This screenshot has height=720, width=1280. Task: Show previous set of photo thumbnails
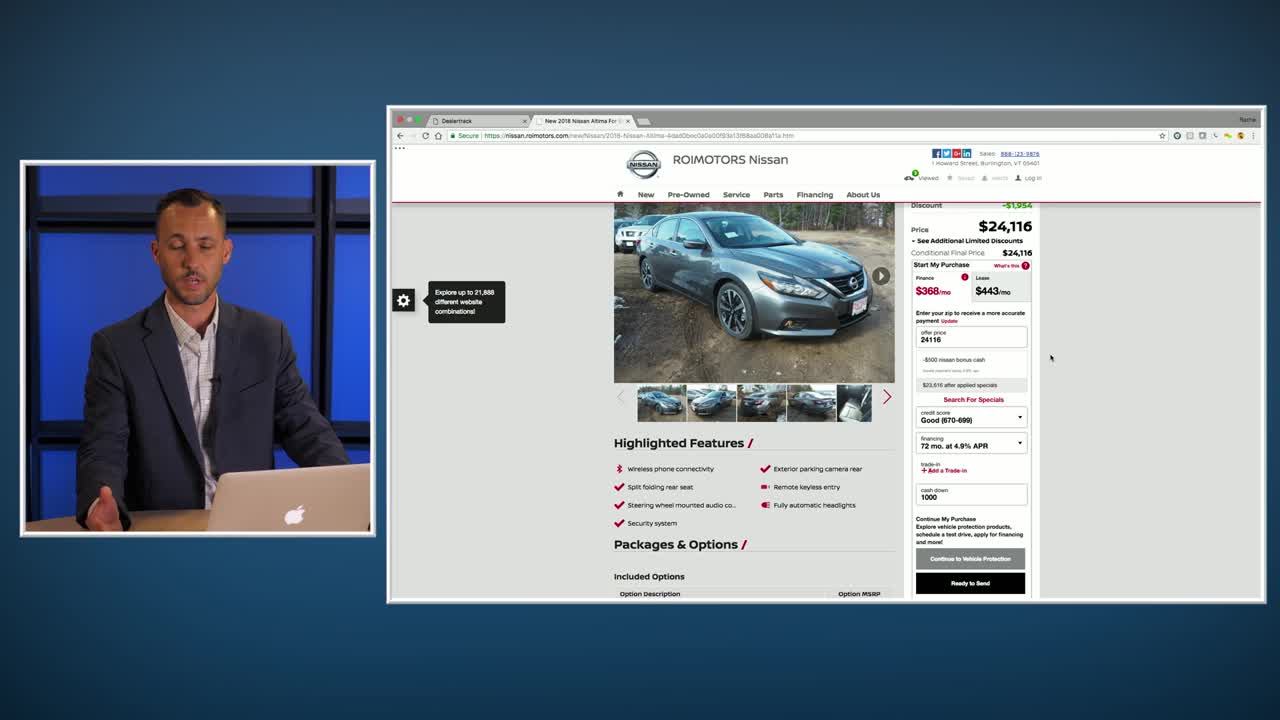pyautogui.click(x=621, y=397)
